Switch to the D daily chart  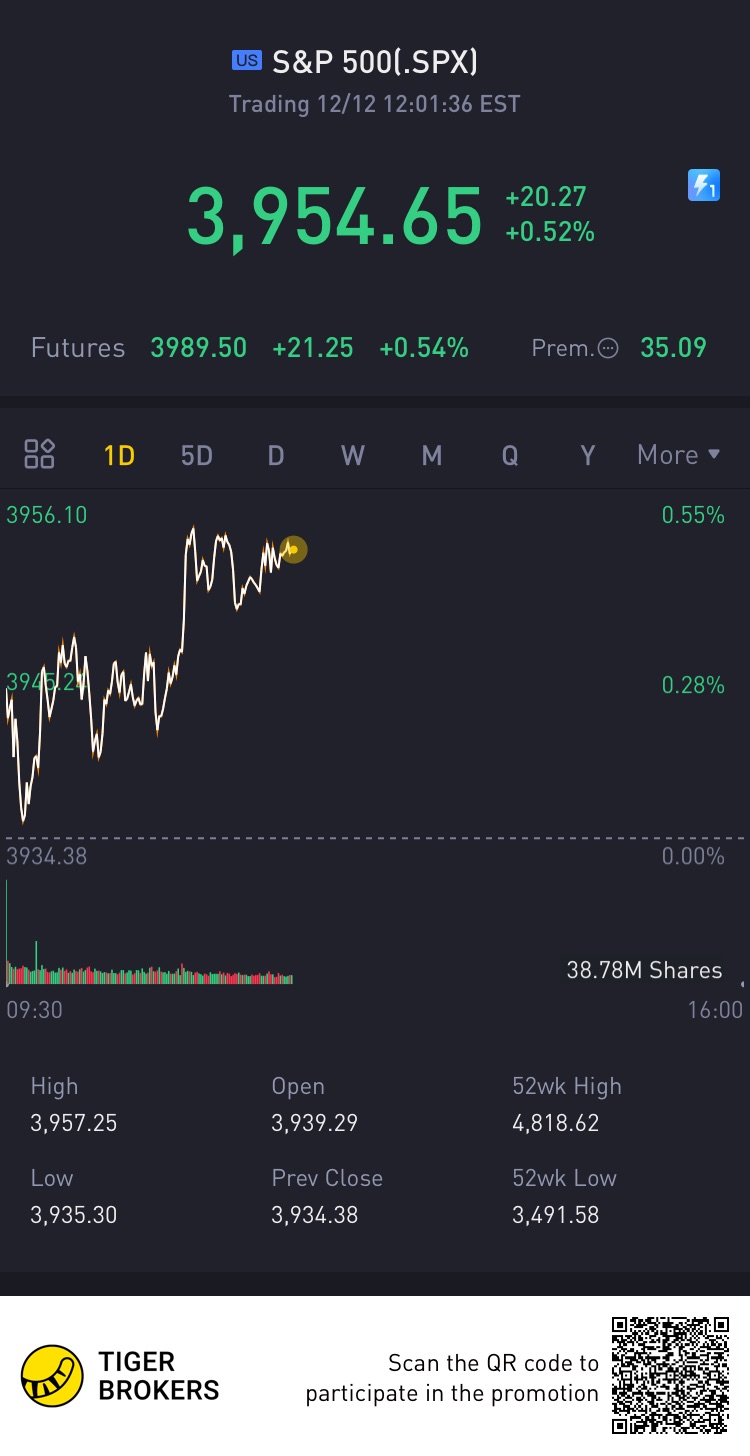pyautogui.click(x=276, y=456)
